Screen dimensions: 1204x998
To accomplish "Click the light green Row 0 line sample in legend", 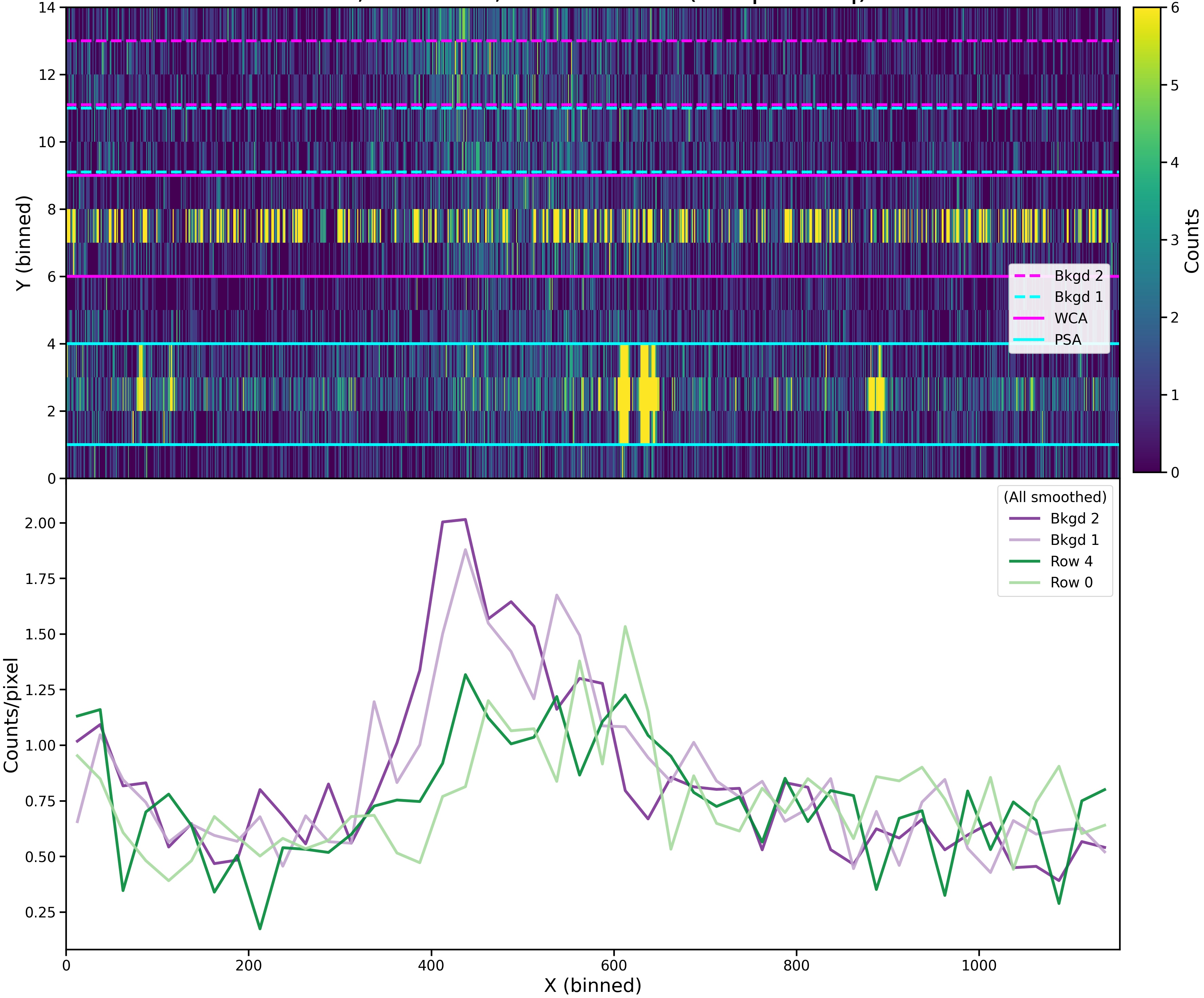I will 1025,582.
